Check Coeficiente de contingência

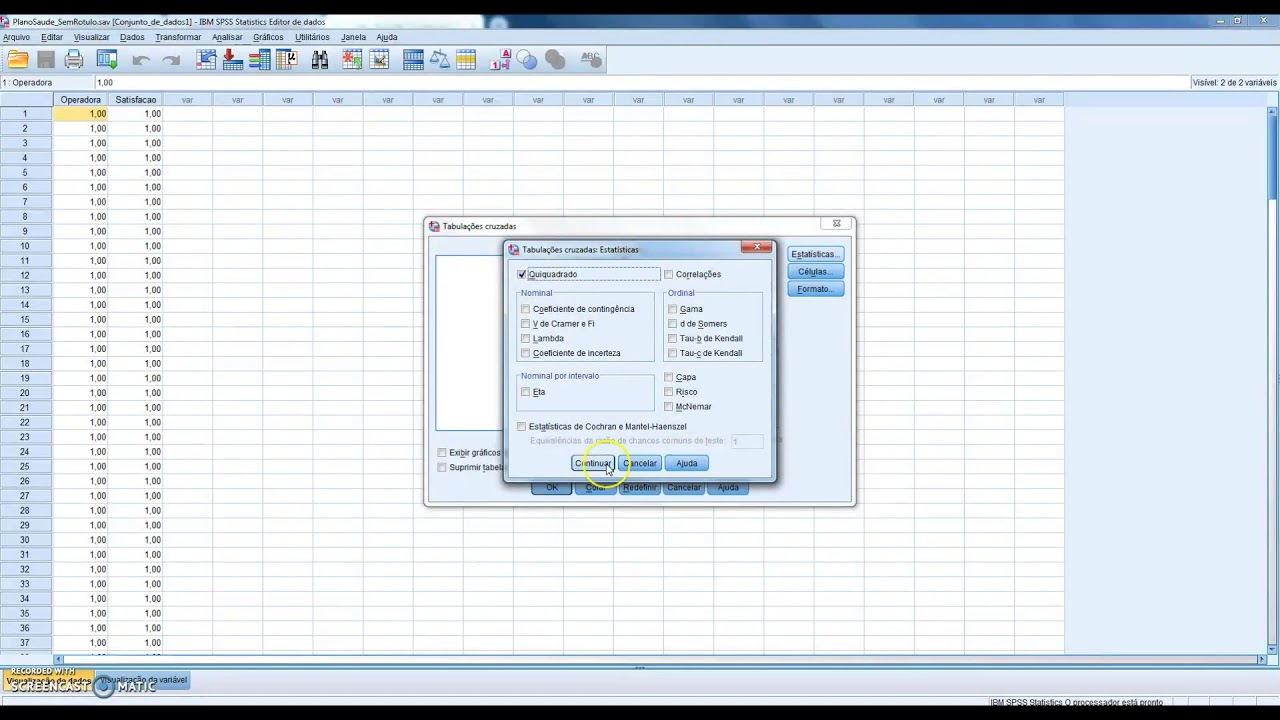[526, 309]
